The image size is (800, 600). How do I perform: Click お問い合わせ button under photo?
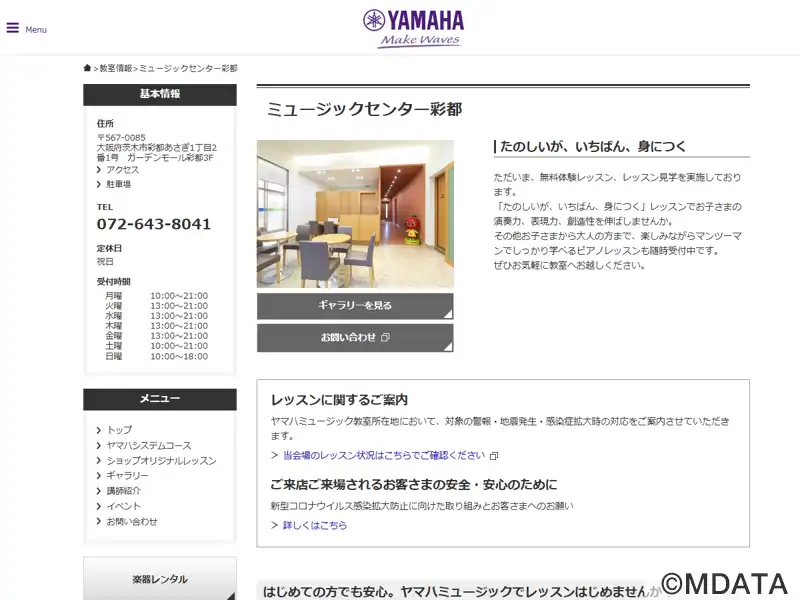355,338
